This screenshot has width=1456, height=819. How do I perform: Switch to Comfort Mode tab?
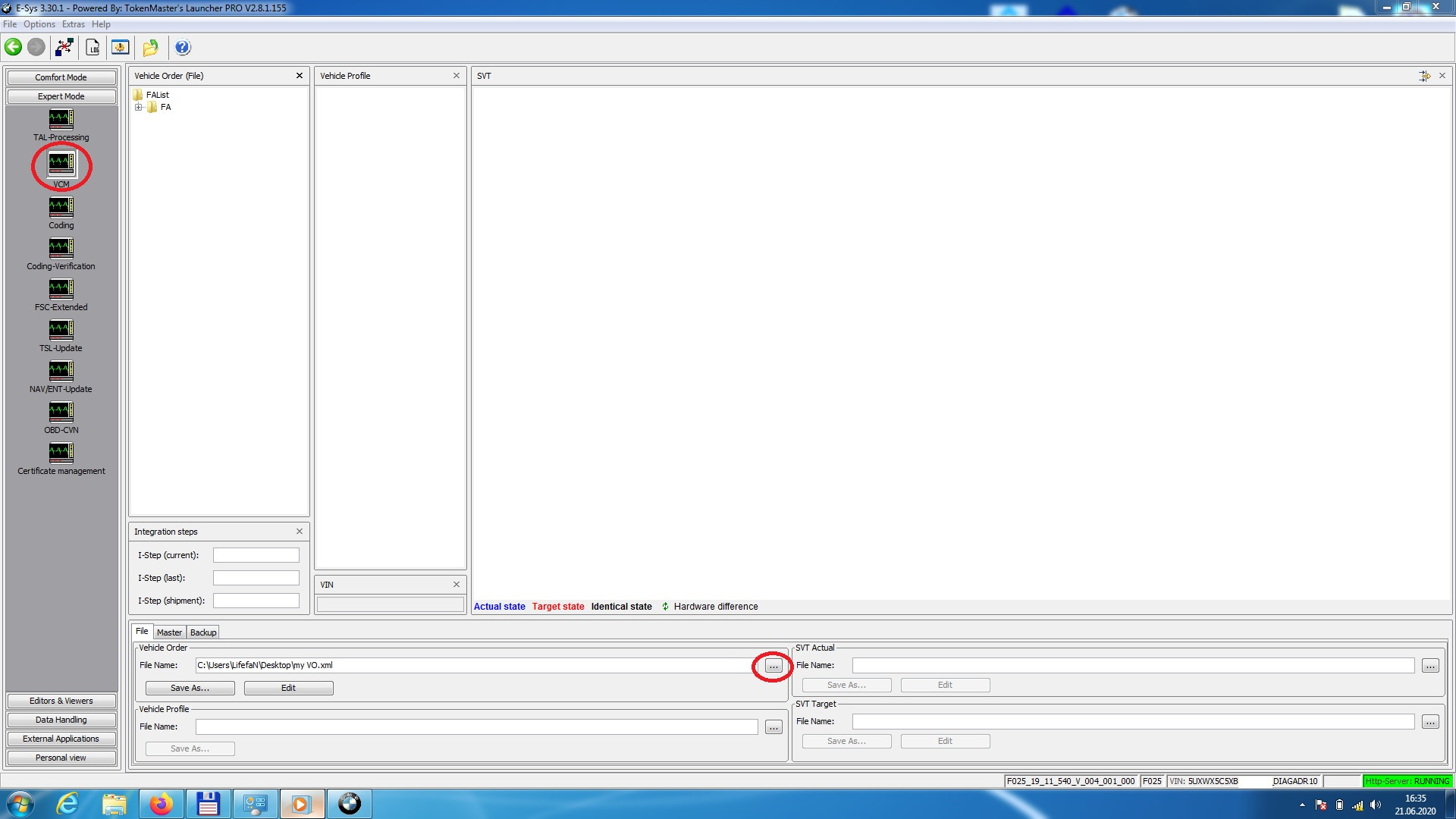[60, 76]
